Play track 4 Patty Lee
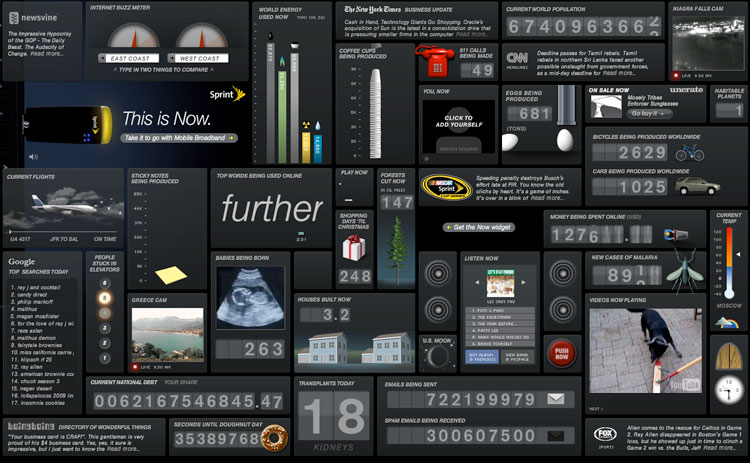This screenshot has height=463, width=750. point(500,331)
